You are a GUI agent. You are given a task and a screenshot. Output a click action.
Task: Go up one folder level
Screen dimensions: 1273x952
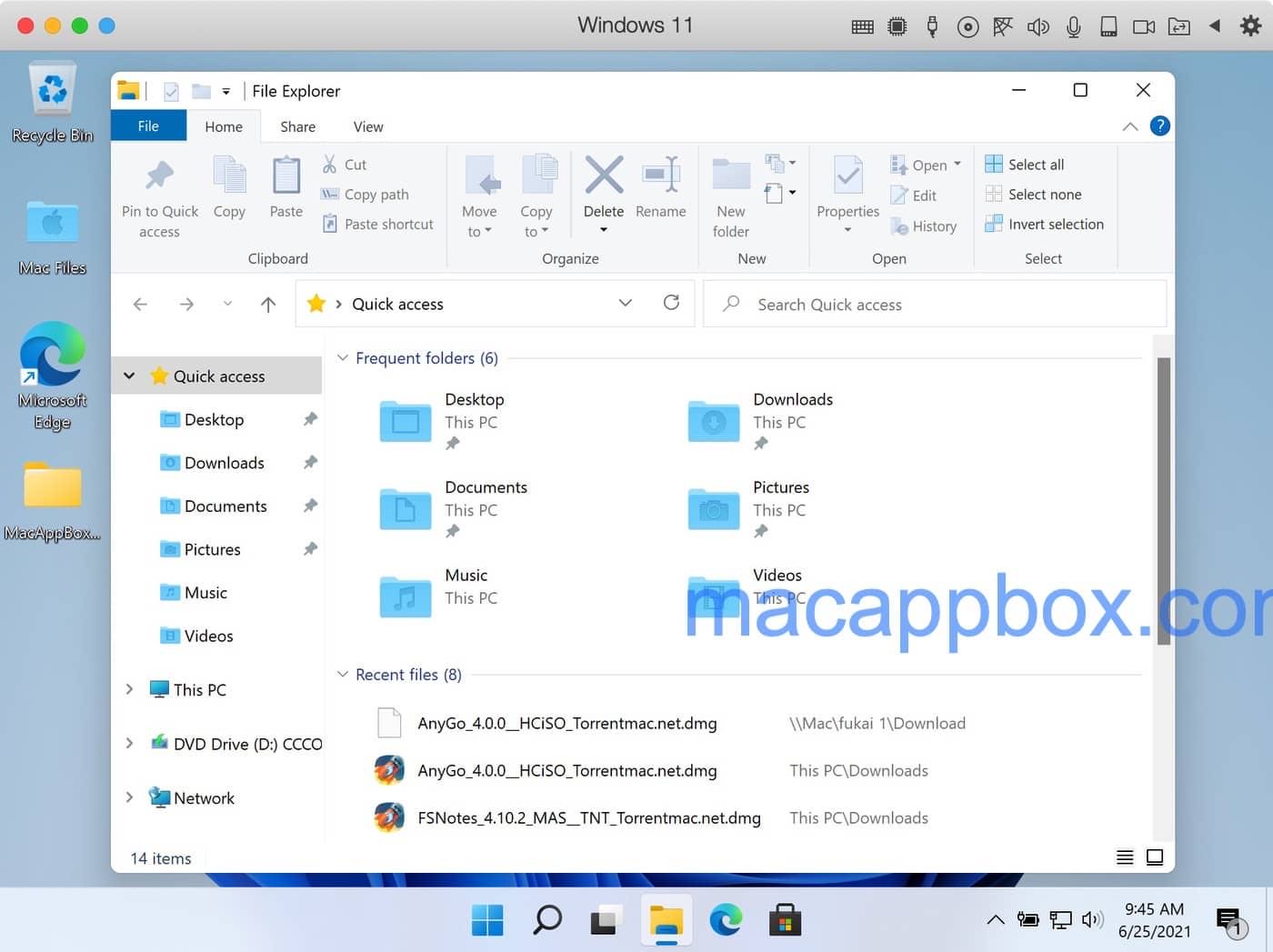coord(268,304)
